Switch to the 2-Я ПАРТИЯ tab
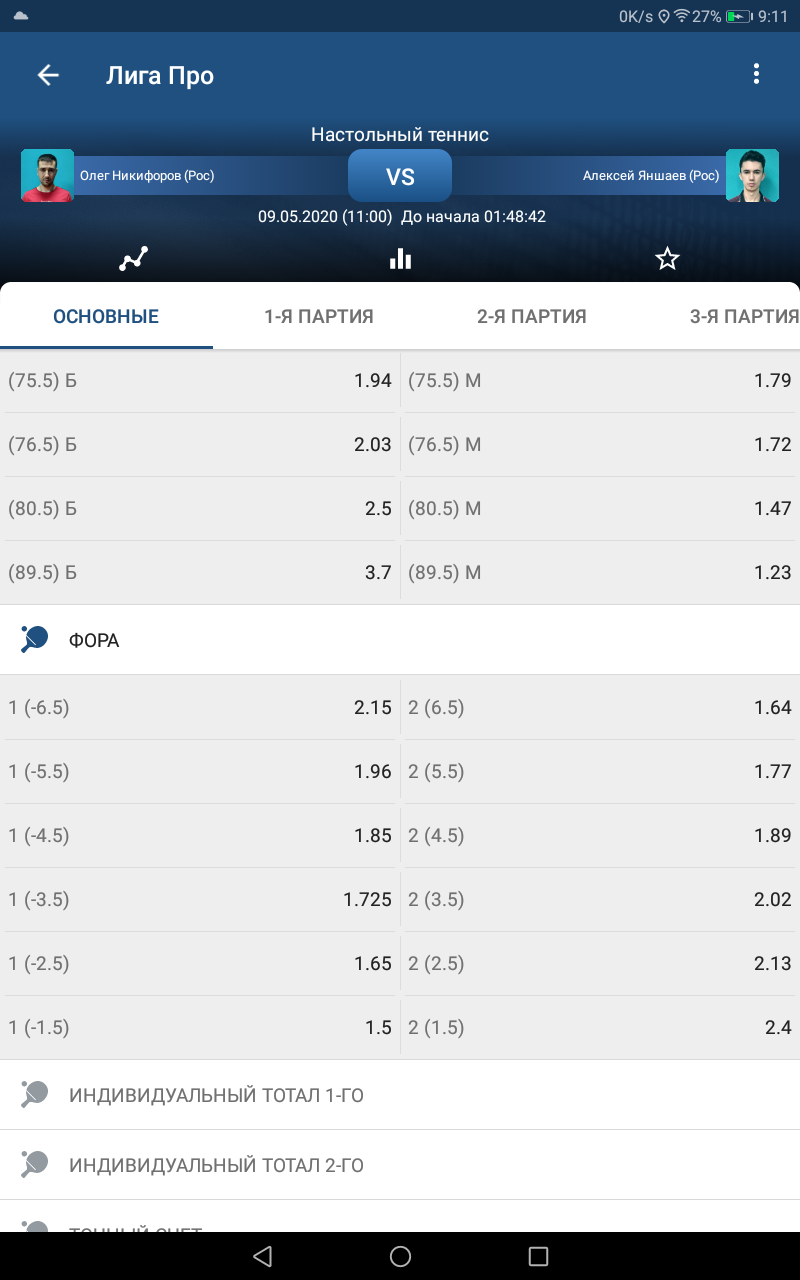The width and height of the screenshot is (800, 1280). (532, 317)
